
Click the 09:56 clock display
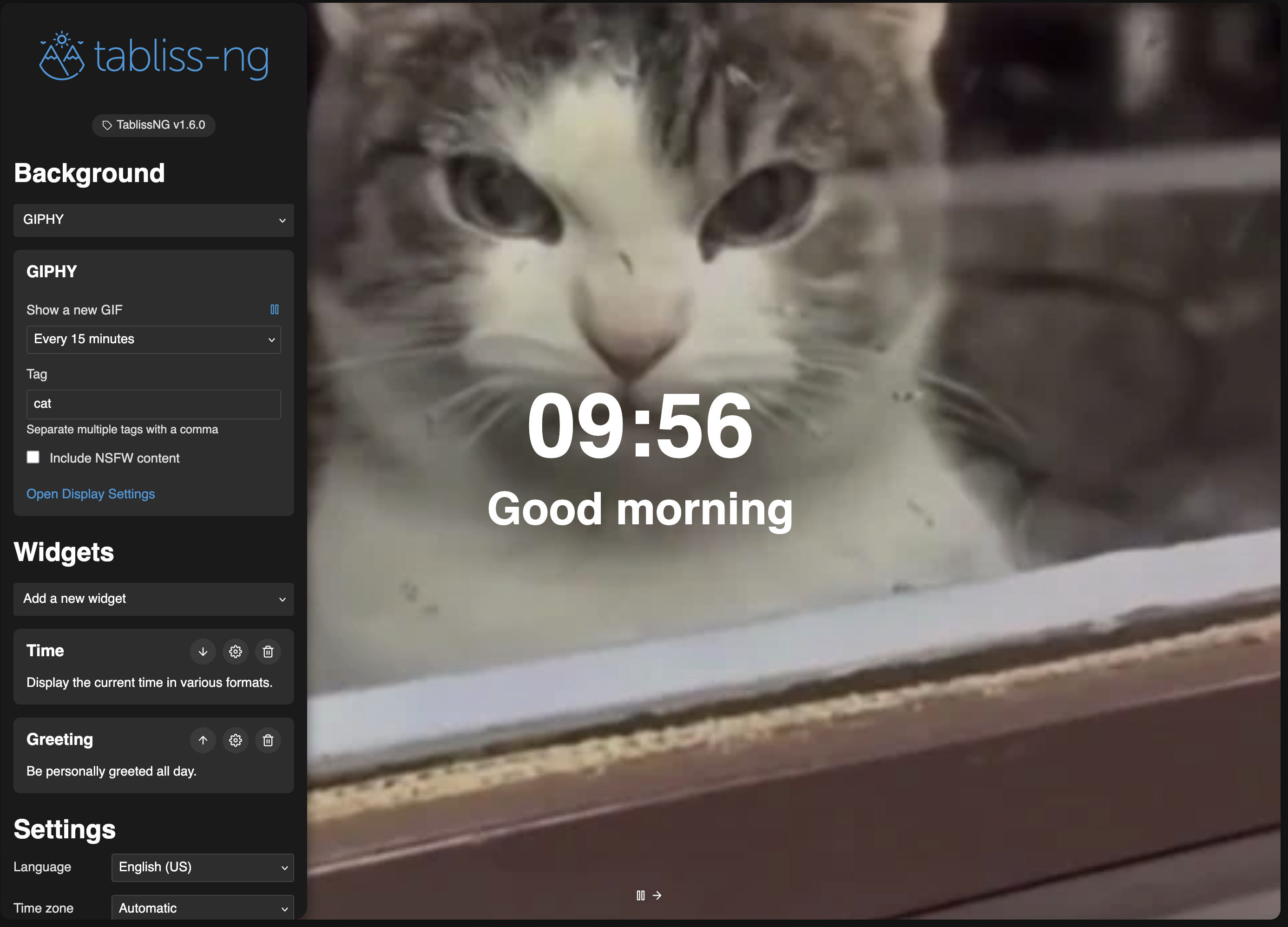(x=639, y=426)
